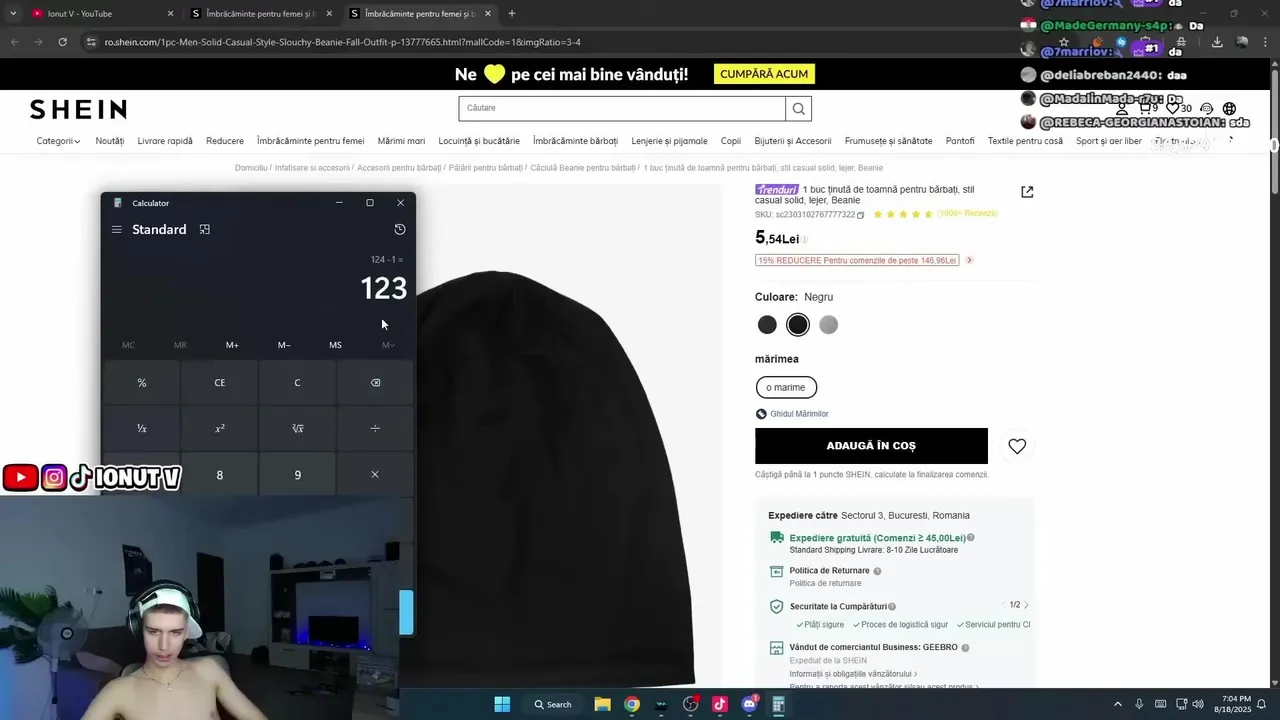Open Îmbrăcăminte bărbați menu item
The width and height of the screenshot is (1280, 720).
pyautogui.click(x=575, y=141)
